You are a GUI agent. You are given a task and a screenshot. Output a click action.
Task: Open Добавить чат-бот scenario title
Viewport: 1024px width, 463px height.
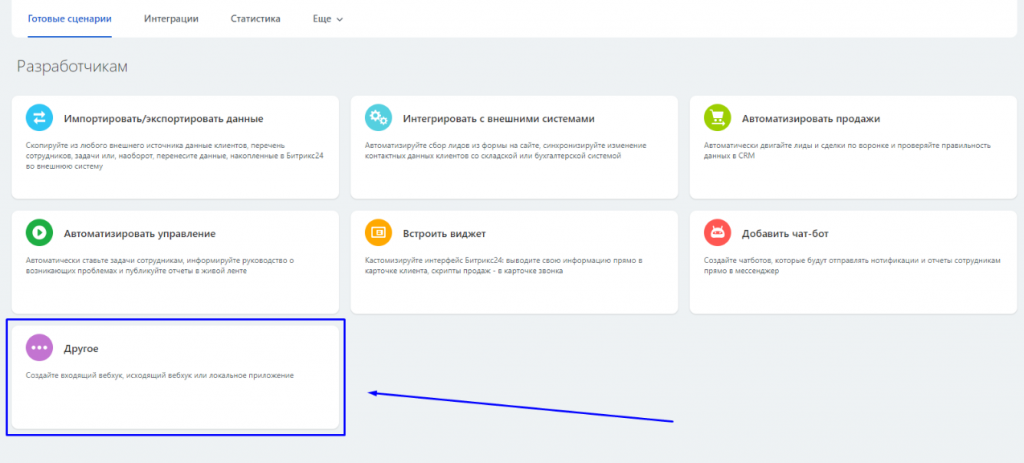(x=785, y=234)
